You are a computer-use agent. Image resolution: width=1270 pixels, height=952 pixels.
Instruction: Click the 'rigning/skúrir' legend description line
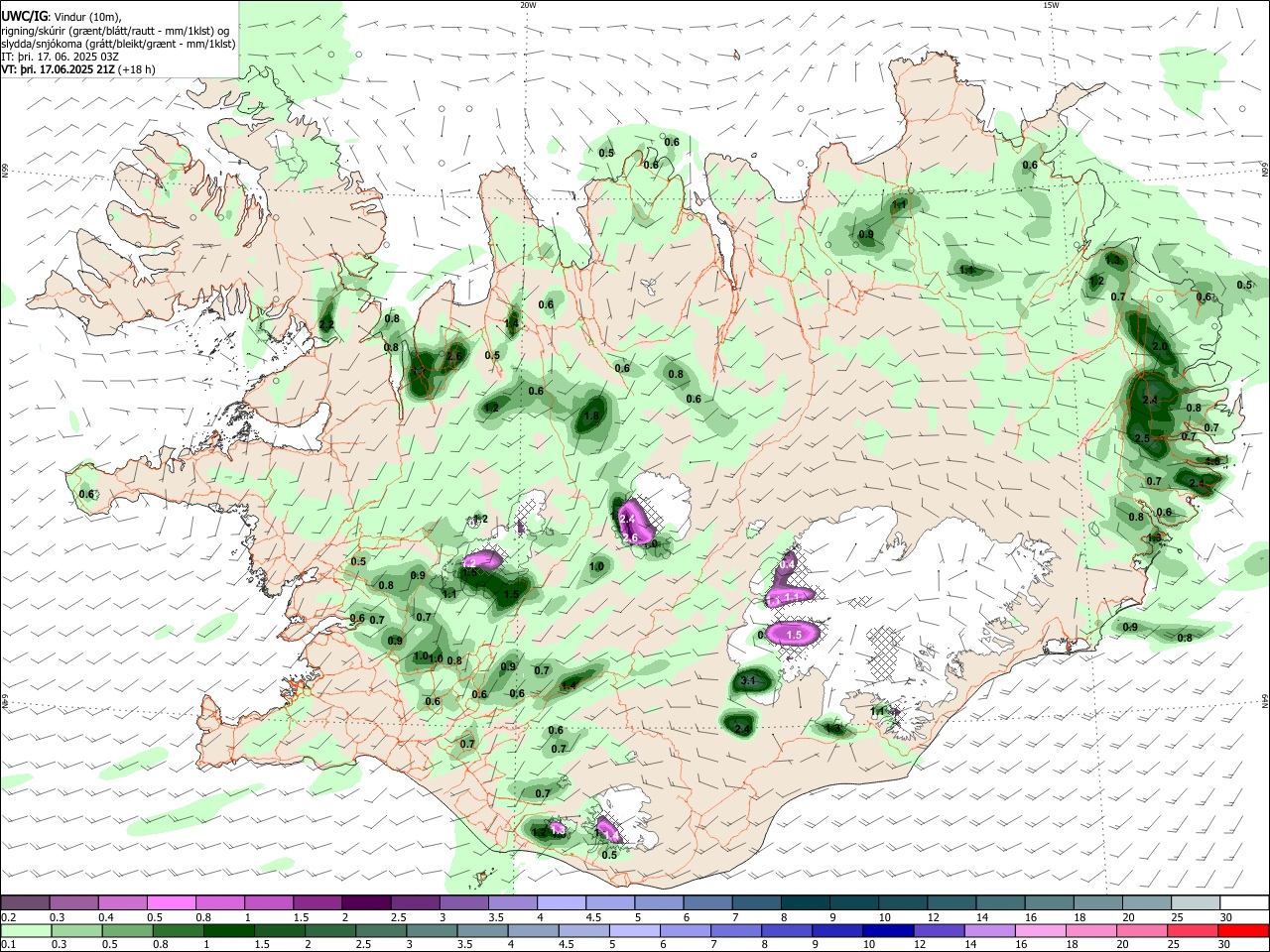pyautogui.click(x=115, y=30)
